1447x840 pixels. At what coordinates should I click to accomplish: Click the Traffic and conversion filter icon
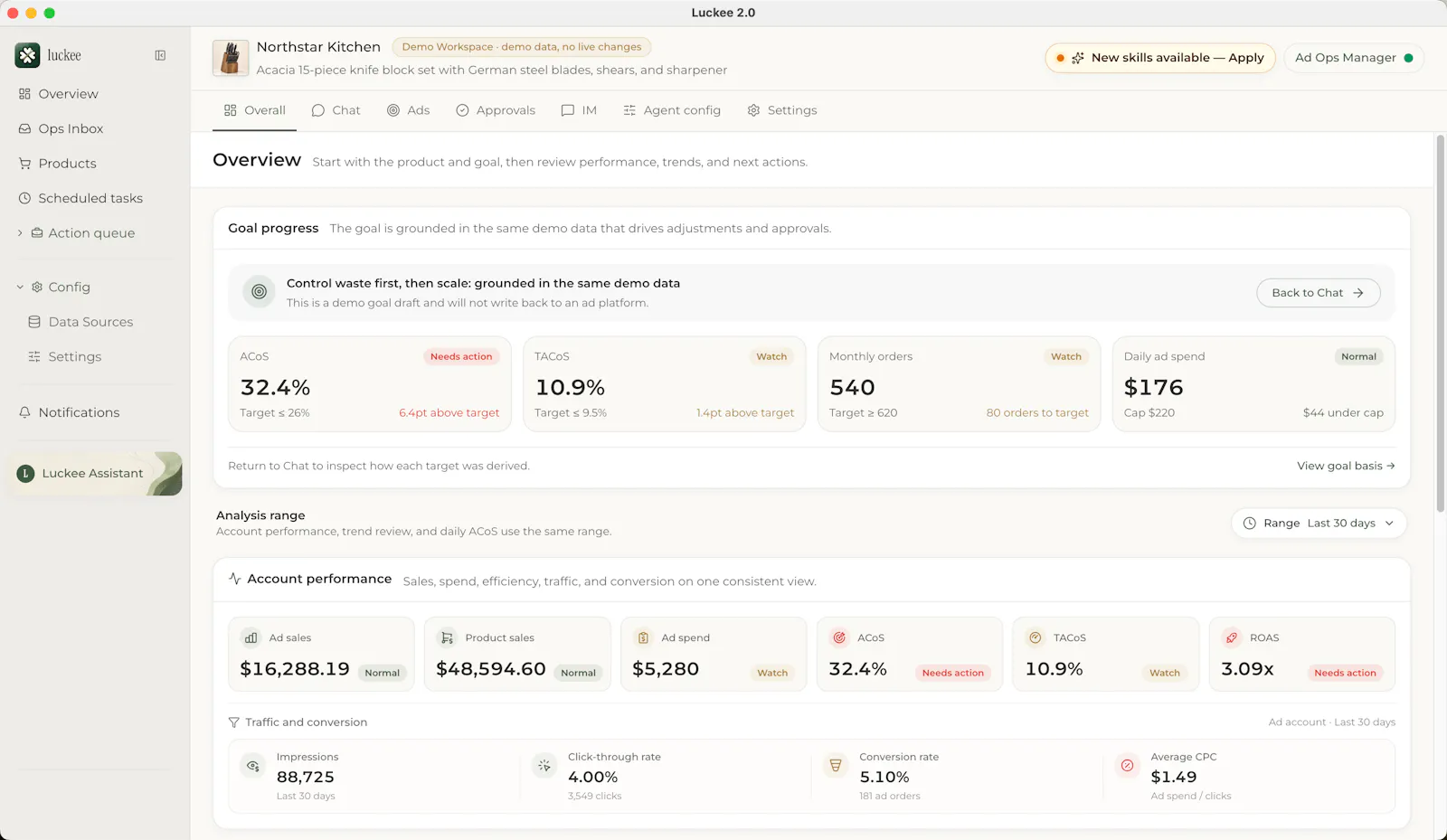pyautogui.click(x=234, y=722)
